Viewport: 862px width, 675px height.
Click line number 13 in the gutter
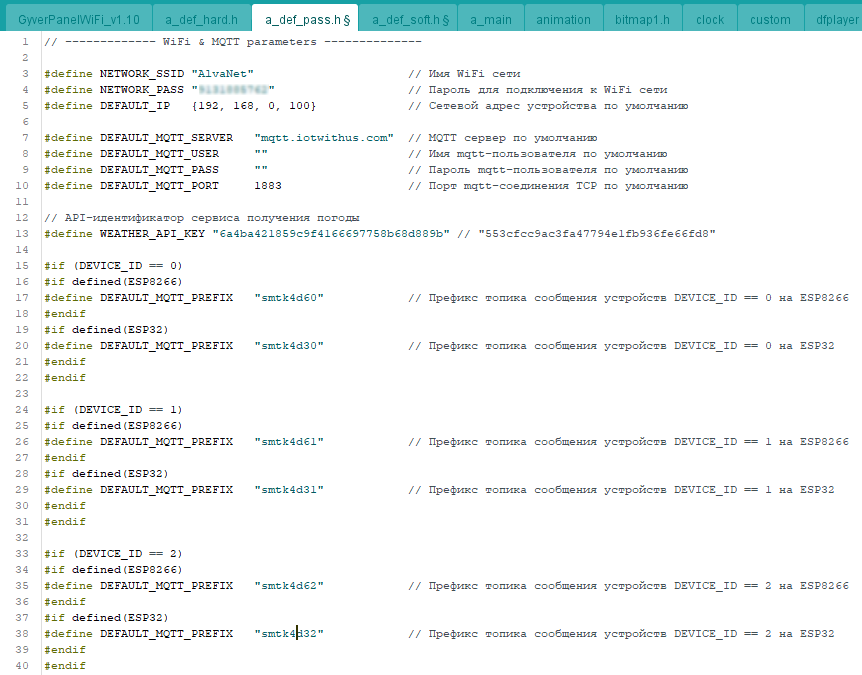(x=22, y=234)
